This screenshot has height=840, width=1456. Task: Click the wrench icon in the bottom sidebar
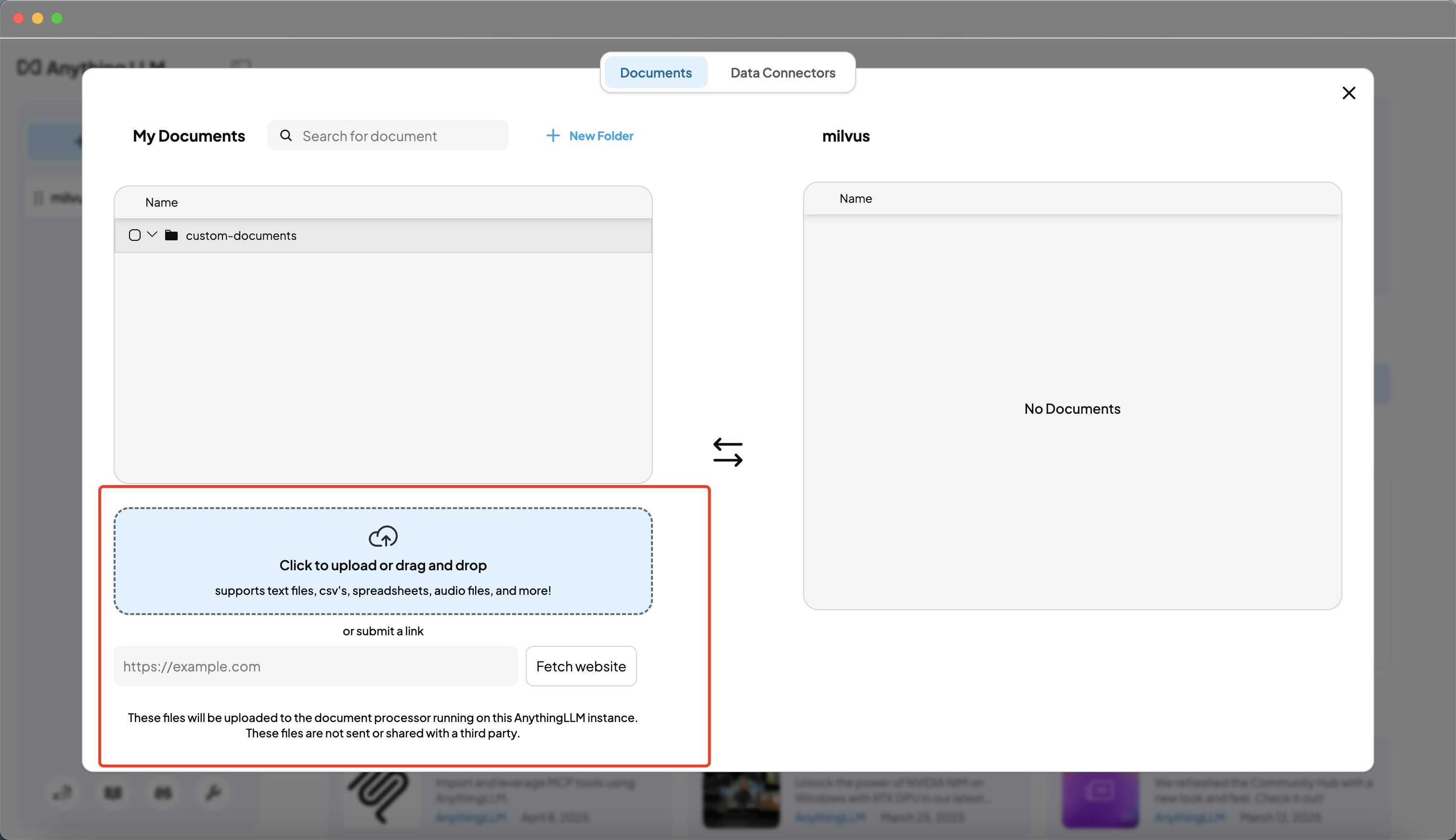point(213,792)
